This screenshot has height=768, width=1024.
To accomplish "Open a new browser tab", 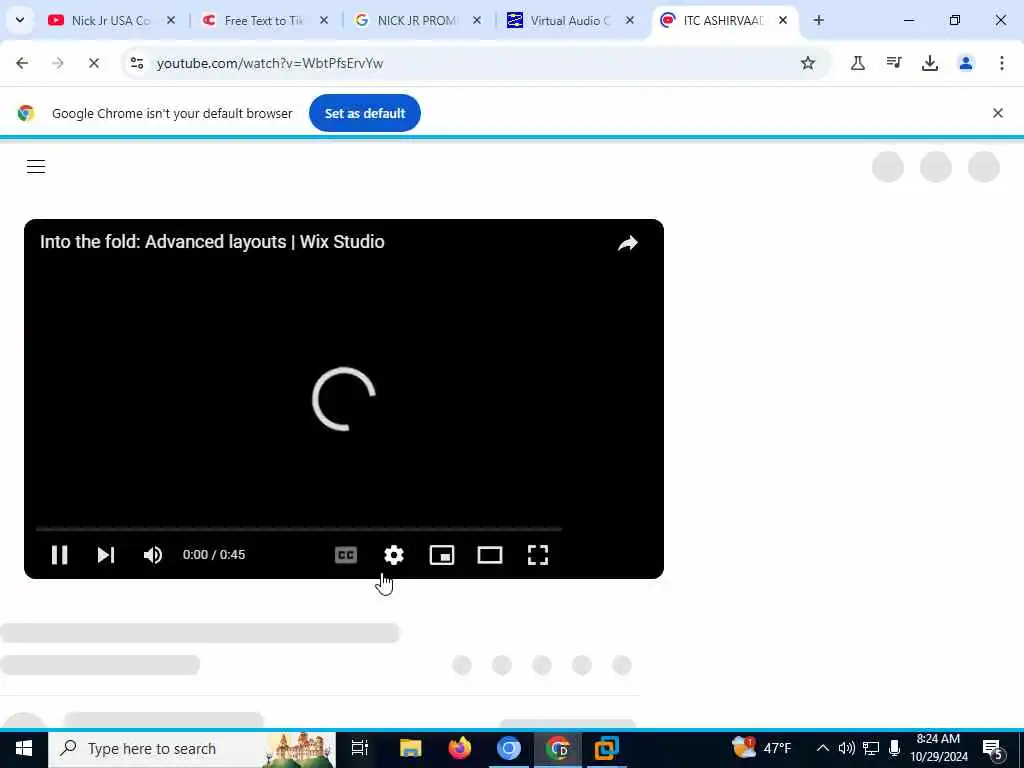I will [818, 20].
